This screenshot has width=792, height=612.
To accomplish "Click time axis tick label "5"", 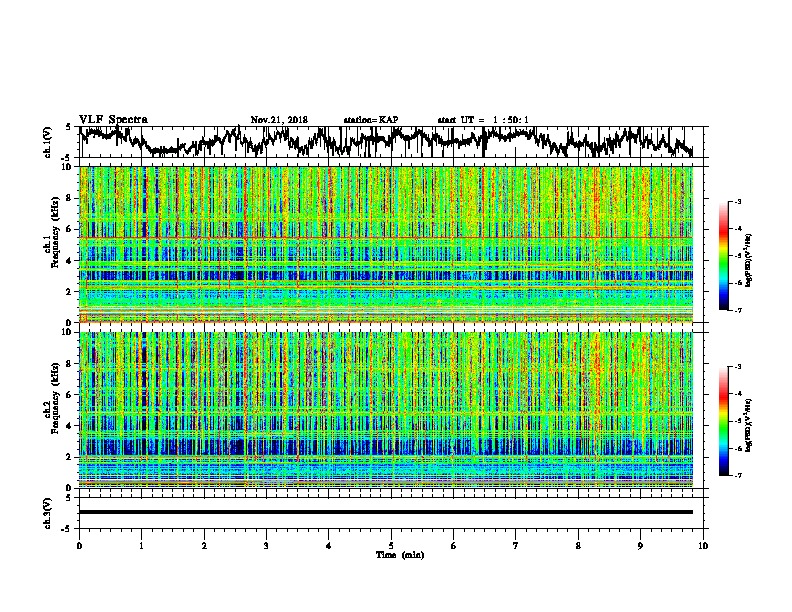I will point(391,546).
